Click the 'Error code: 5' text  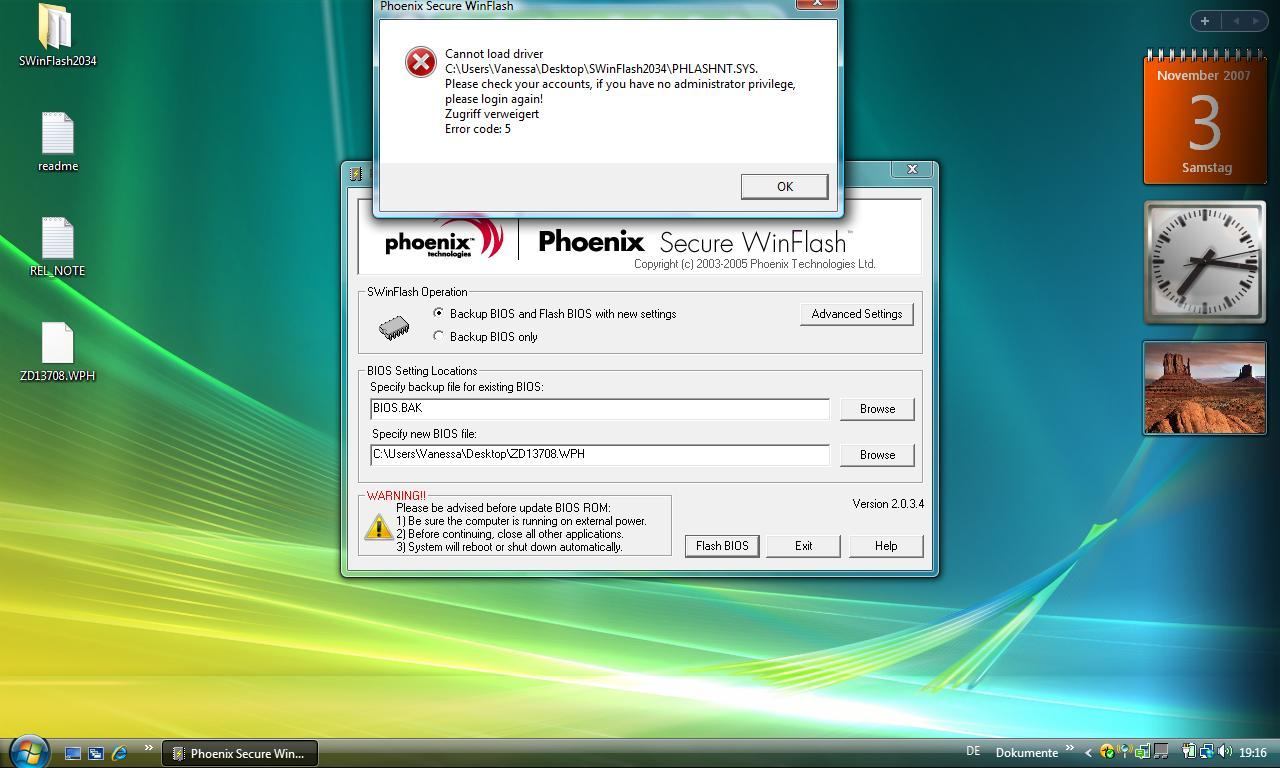point(478,129)
